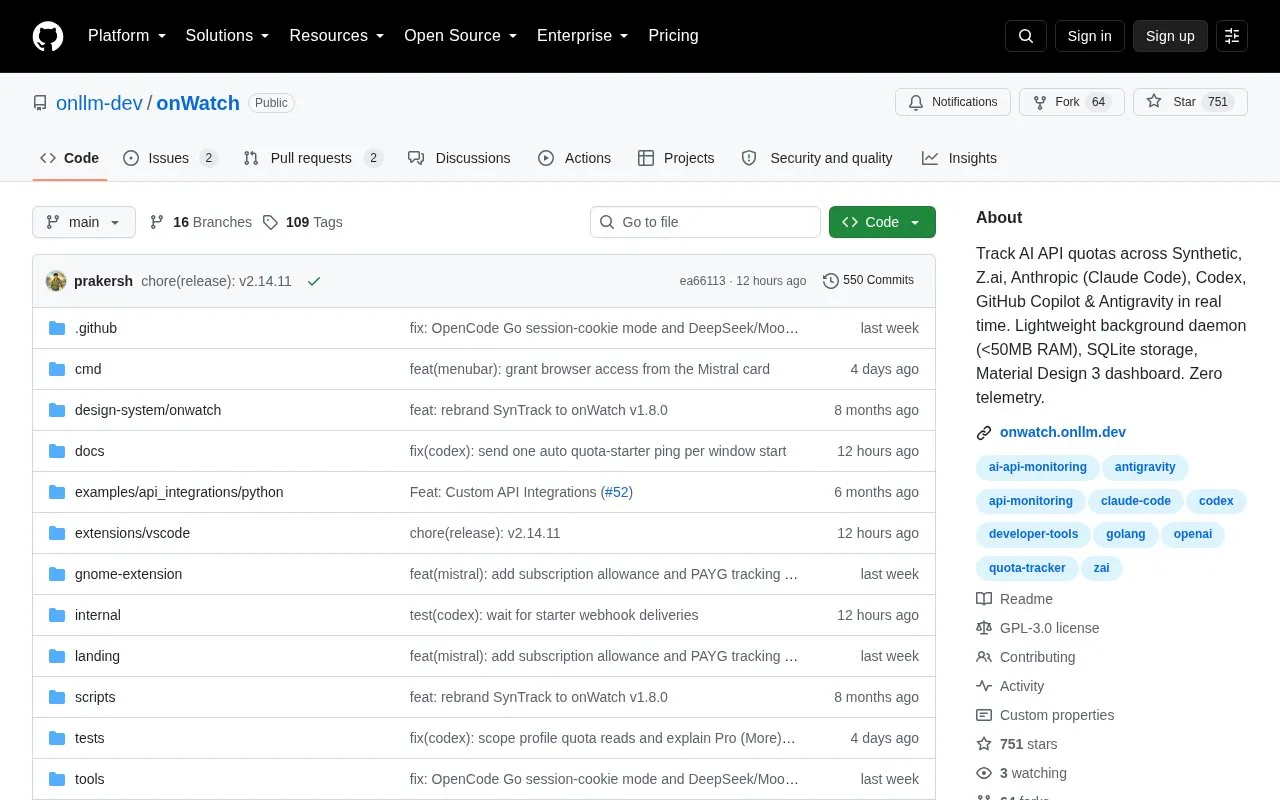Open the Pricing page
This screenshot has height=800, width=1280.
[x=673, y=36]
